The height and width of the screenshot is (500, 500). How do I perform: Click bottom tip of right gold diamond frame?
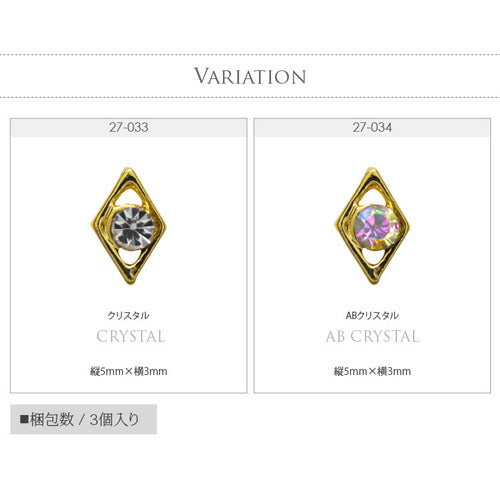tap(375, 281)
